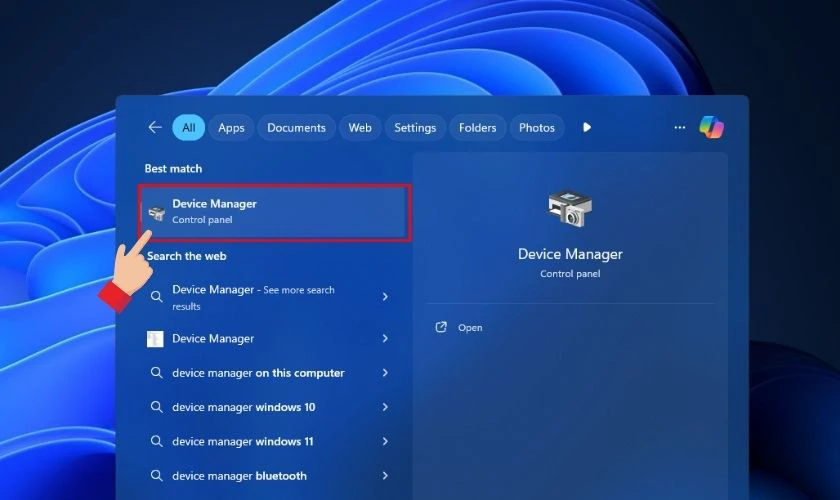Expand chevron for 'device manager bluetooth'
Viewport: 840px width, 500px height.
[385, 475]
